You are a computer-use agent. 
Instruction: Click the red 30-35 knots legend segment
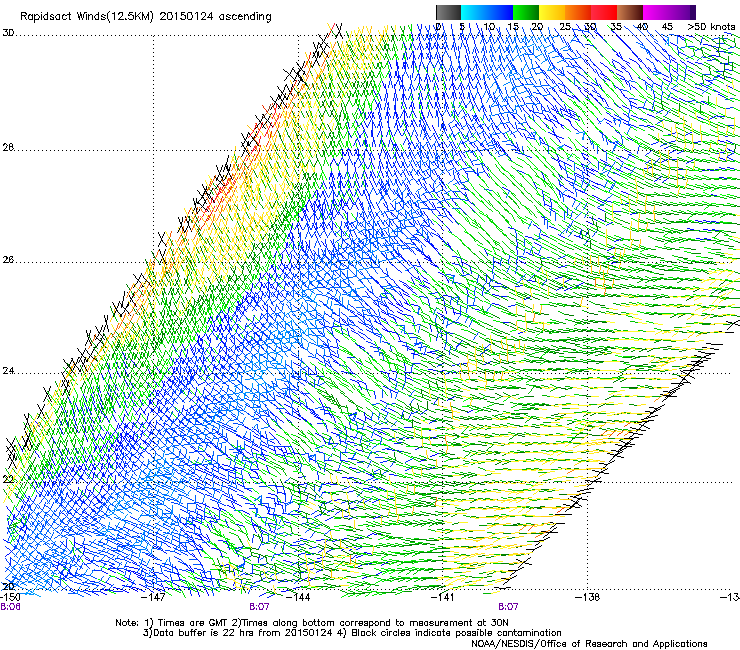[604, 12]
